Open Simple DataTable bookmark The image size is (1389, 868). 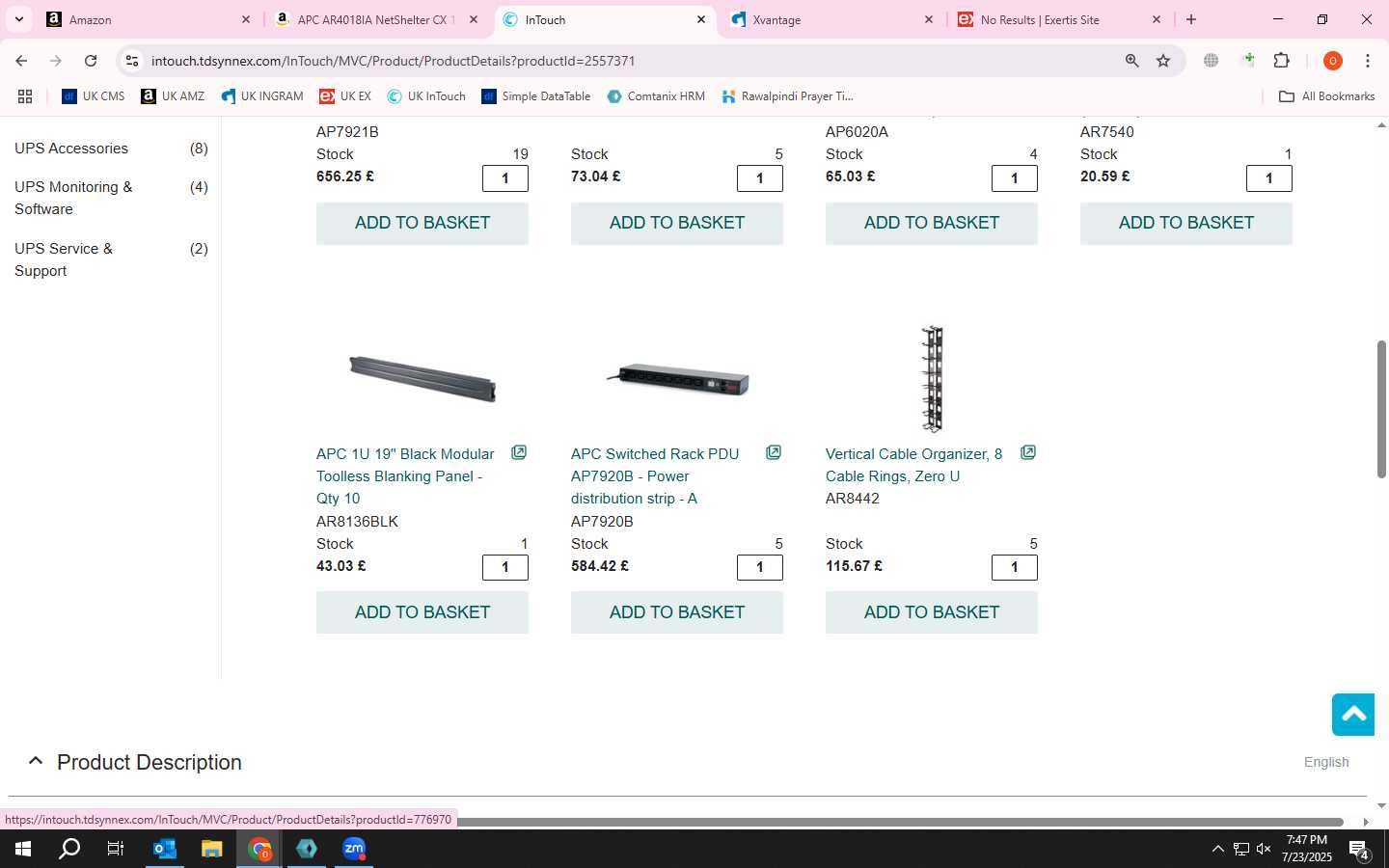[536, 96]
